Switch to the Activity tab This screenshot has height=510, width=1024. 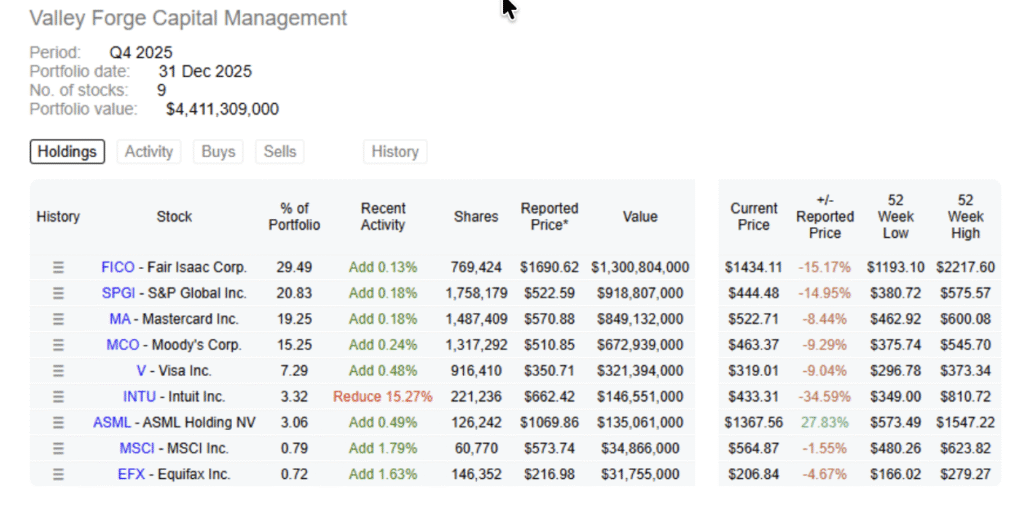click(149, 152)
